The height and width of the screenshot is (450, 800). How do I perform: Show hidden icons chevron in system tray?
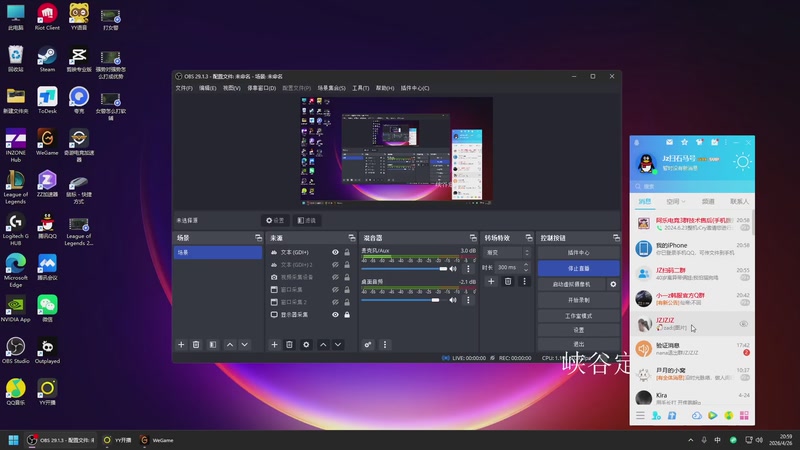click(691, 440)
